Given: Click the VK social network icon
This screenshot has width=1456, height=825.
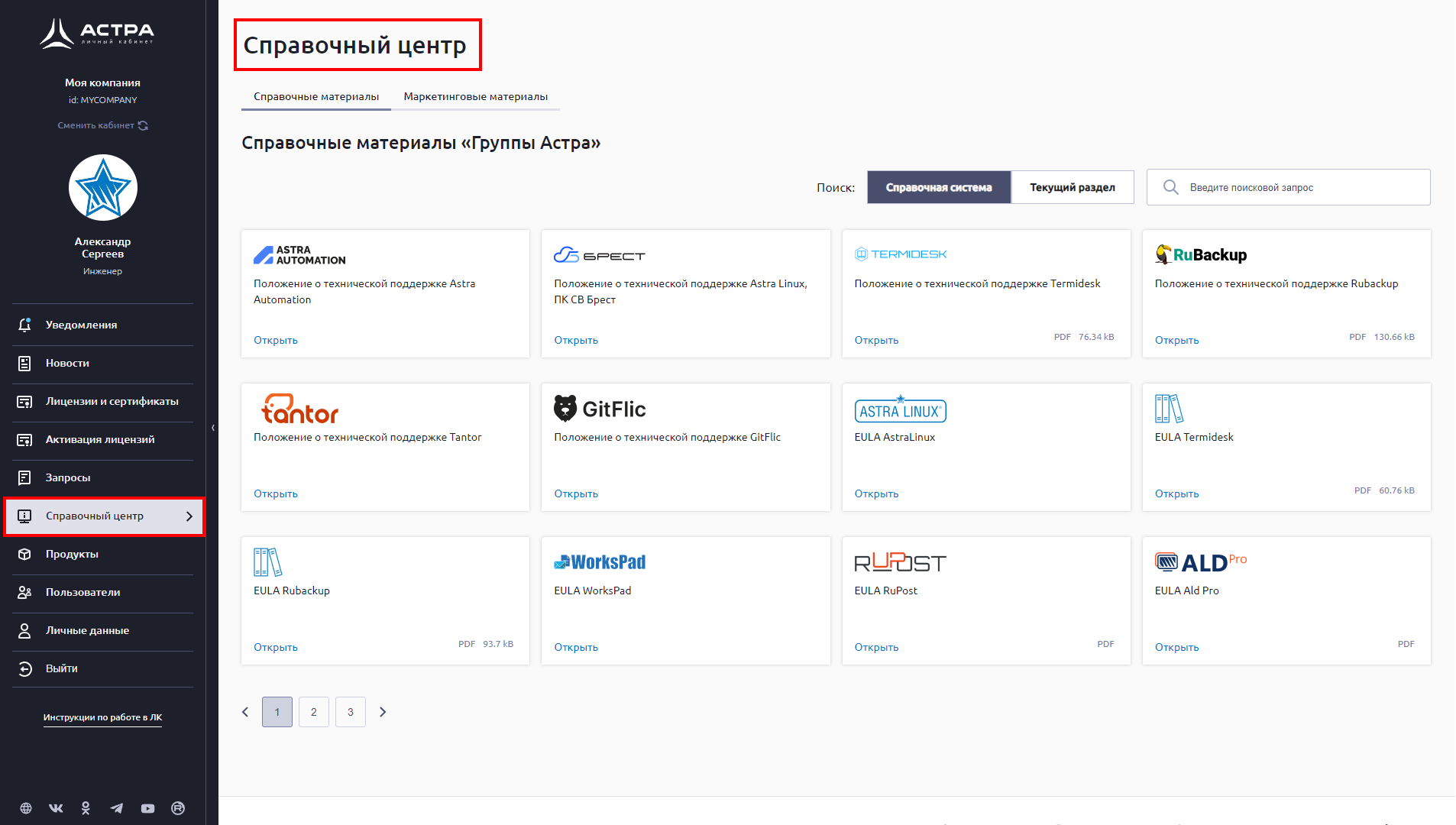Looking at the screenshot, I should pyautogui.click(x=56, y=808).
